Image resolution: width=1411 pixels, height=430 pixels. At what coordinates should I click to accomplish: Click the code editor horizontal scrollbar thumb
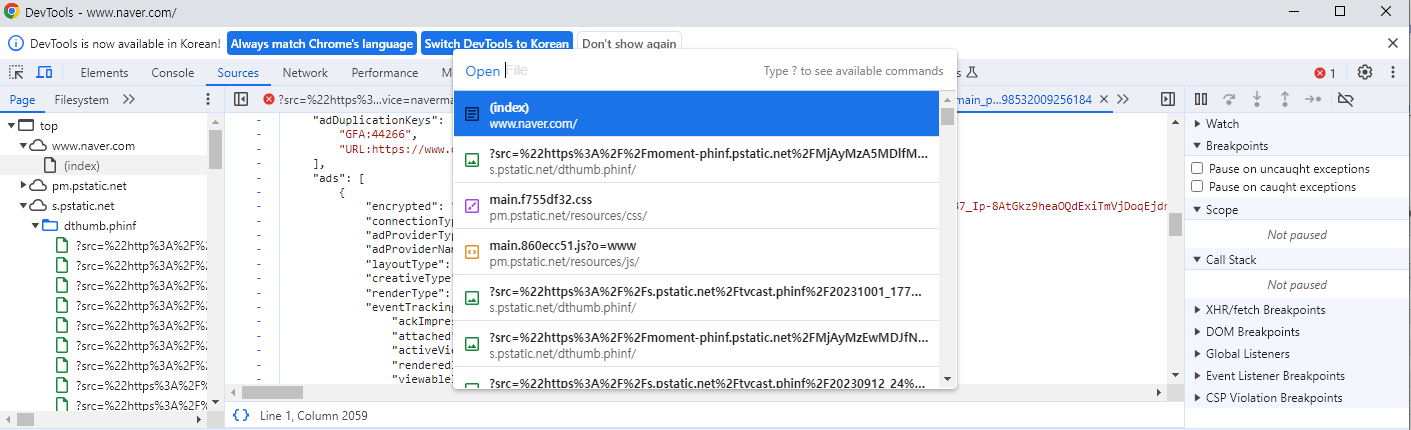click(x=272, y=393)
